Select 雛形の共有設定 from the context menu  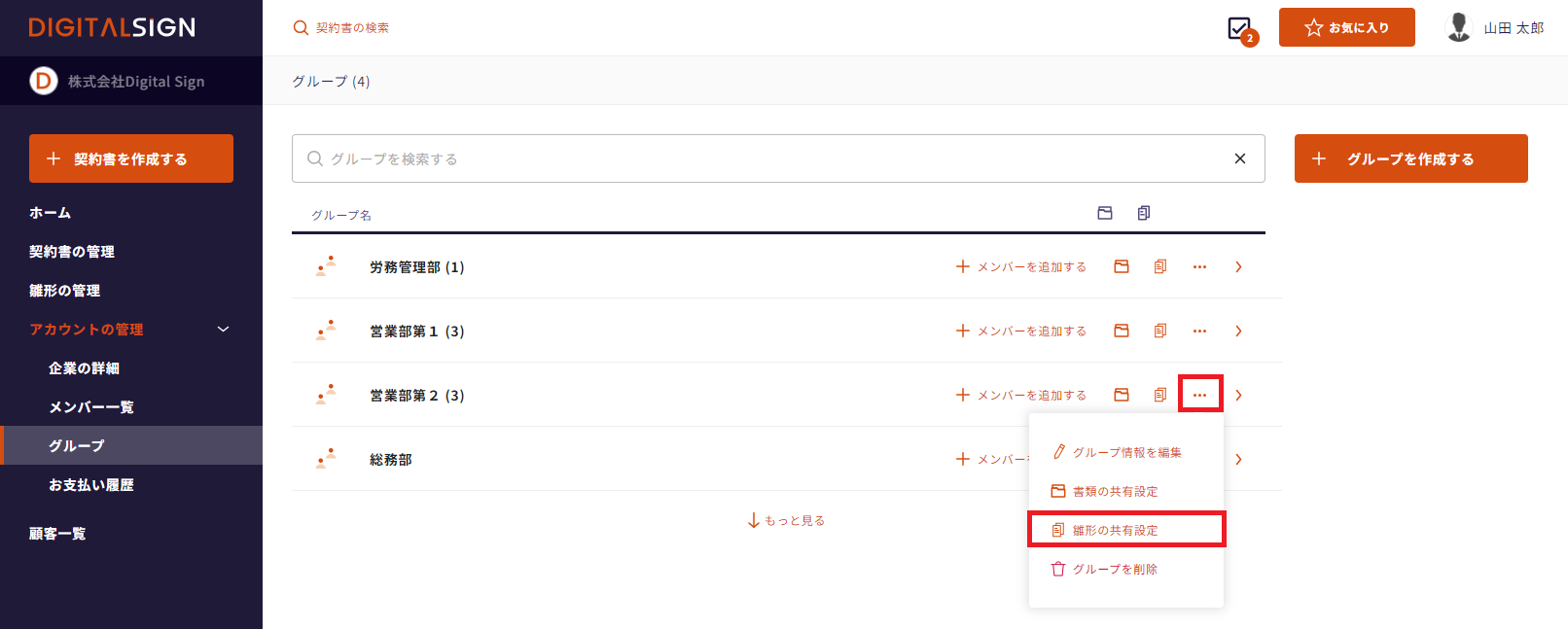(x=1116, y=530)
